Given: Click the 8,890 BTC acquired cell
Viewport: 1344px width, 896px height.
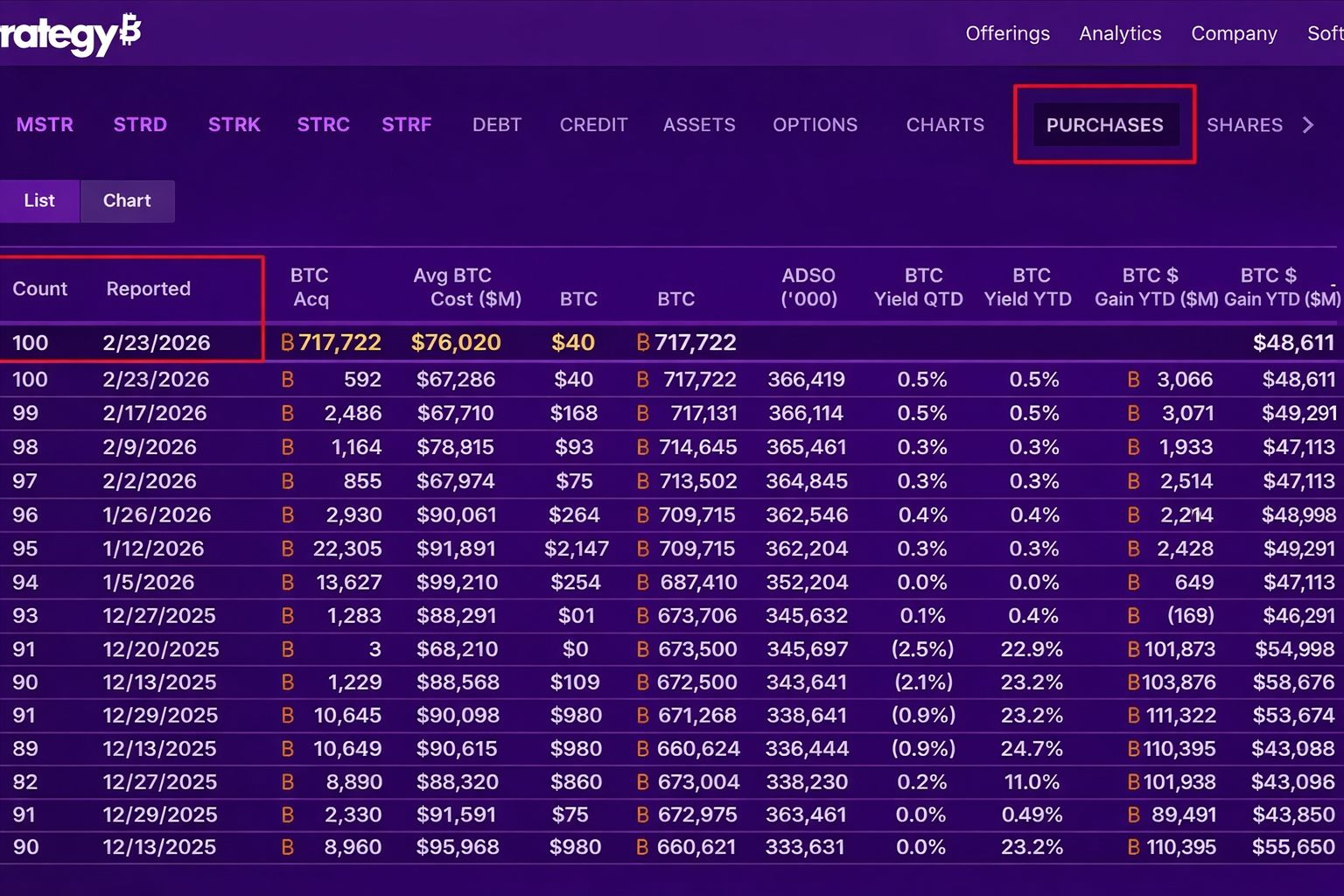Looking at the screenshot, I should (x=353, y=782).
